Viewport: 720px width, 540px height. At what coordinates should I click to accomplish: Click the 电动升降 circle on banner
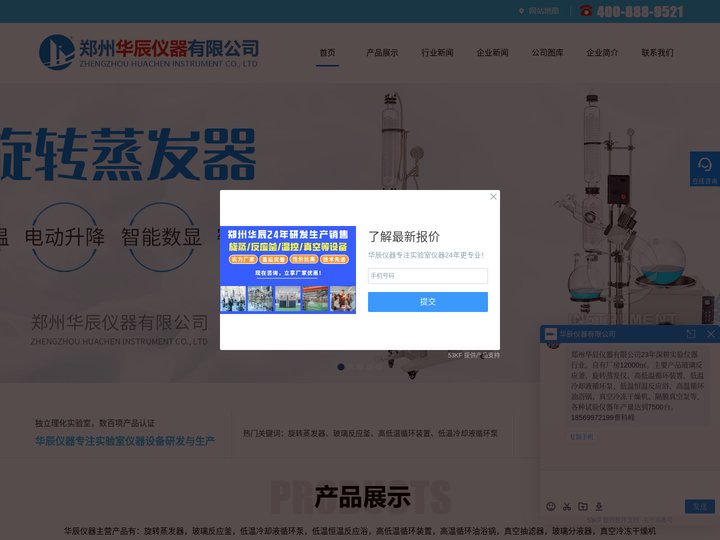coord(64,237)
